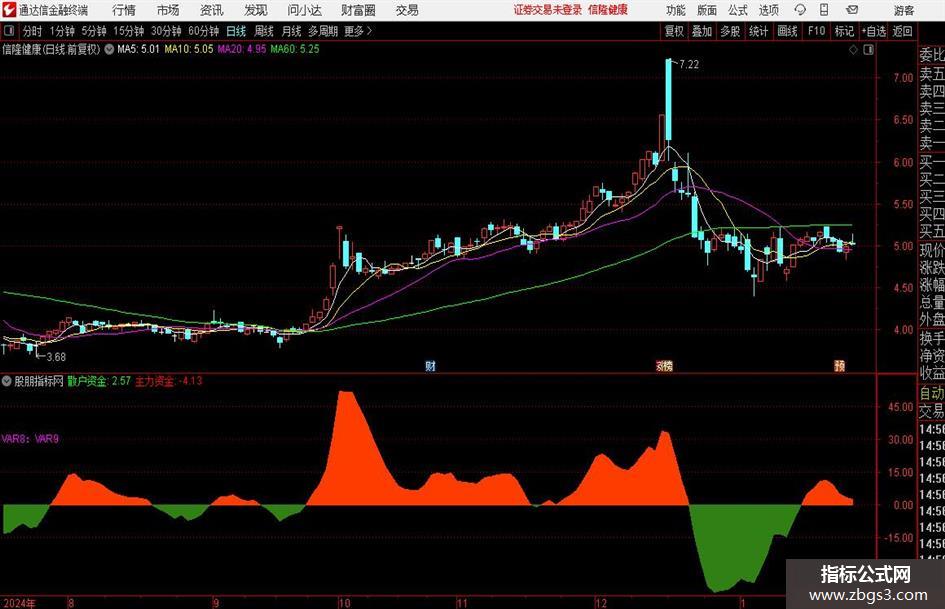Open the 问小达 menu
The width and height of the screenshot is (945, 609).
(x=304, y=10)
